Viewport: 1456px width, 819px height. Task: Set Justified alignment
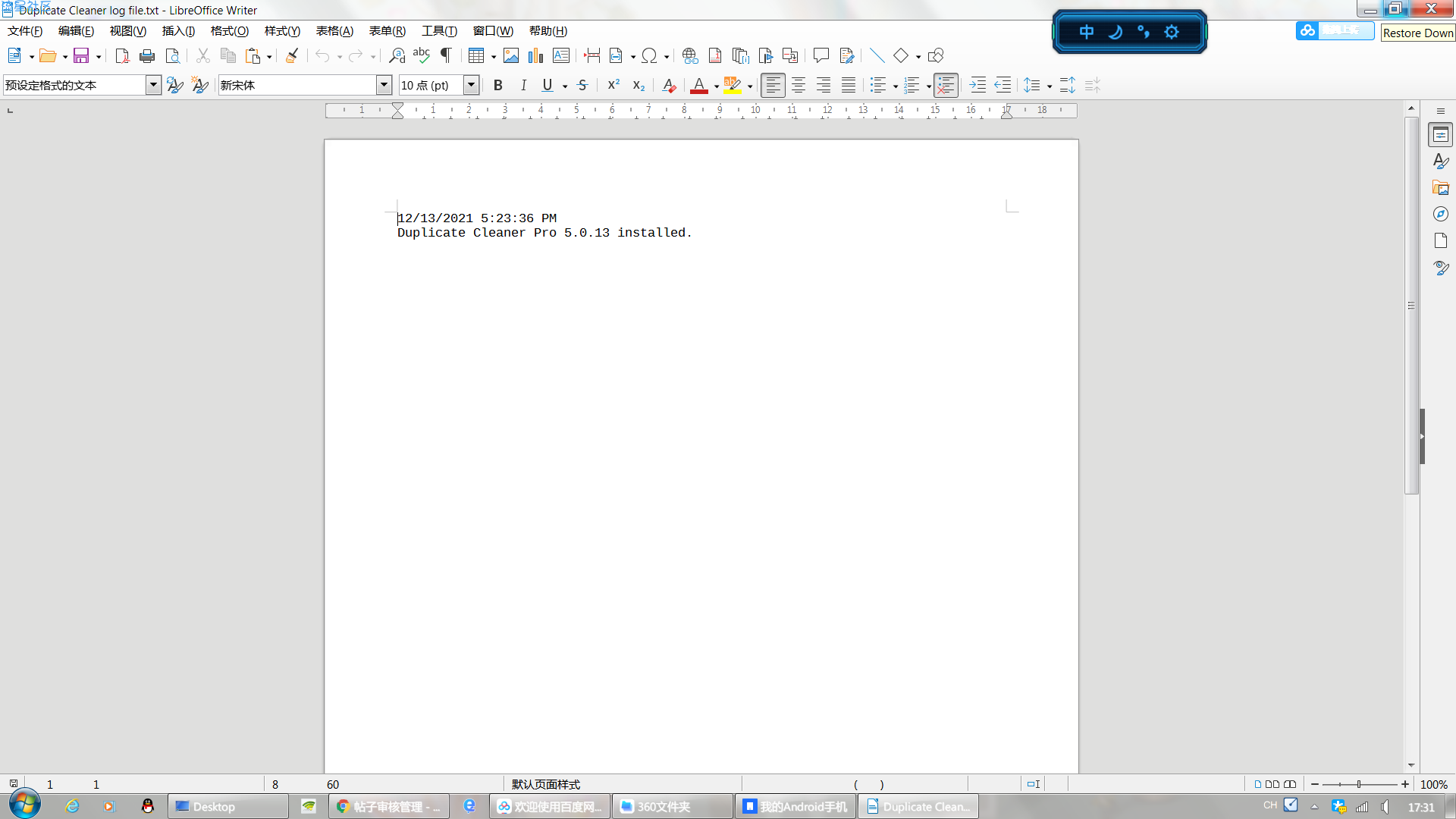click(x=849, y=85)
